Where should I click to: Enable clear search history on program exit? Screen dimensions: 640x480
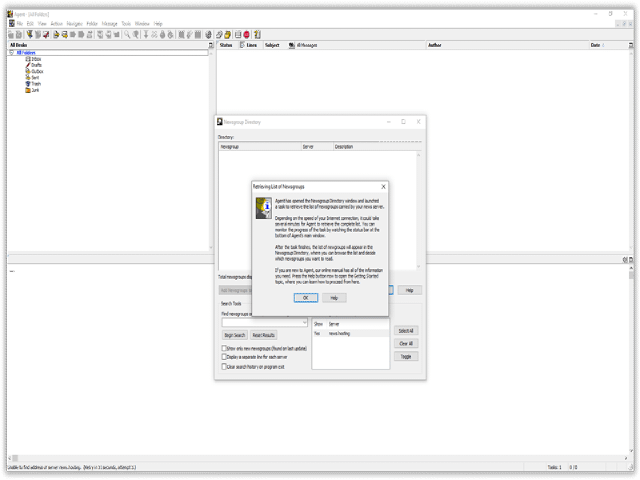(x=224, y=367)
